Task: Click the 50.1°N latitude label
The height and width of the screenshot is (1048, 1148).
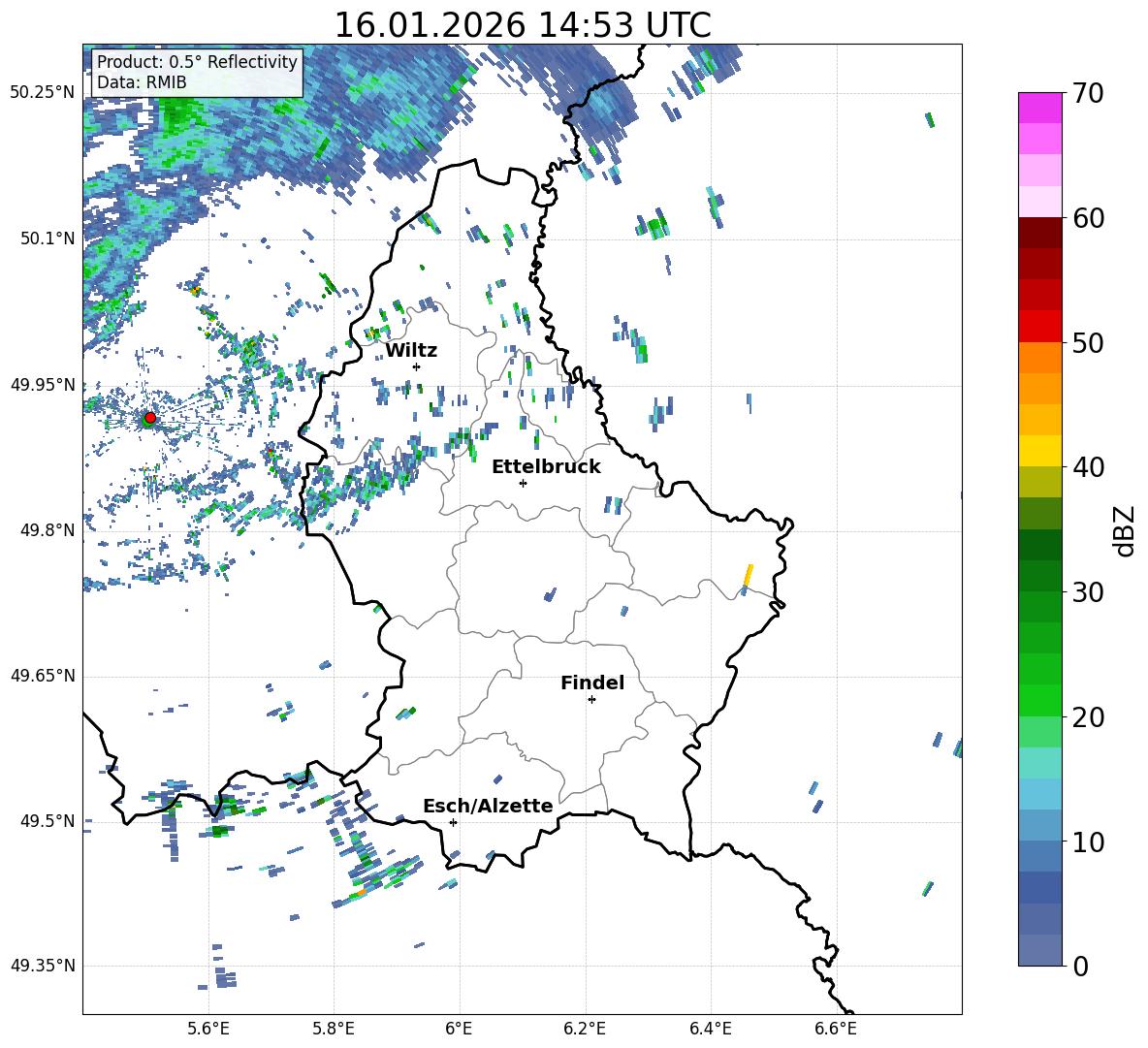Action: [x=48, y=238]
